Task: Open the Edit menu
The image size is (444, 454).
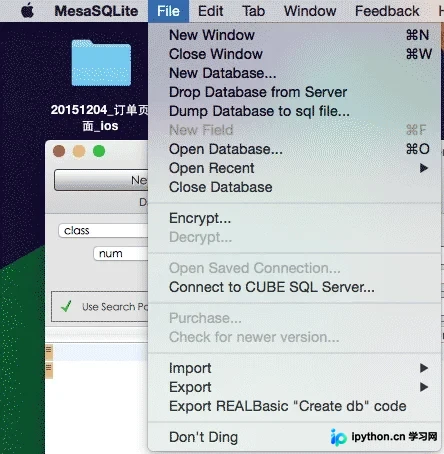Action: (210, 11)
